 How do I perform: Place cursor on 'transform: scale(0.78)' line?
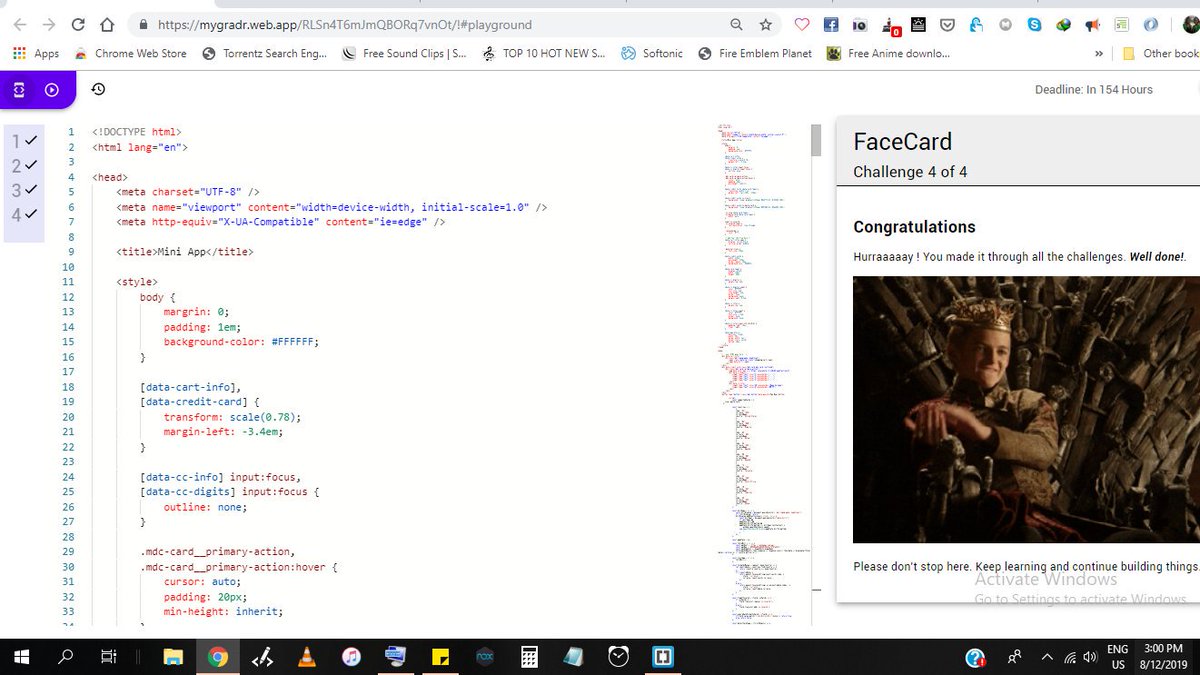tap(232, 417)
